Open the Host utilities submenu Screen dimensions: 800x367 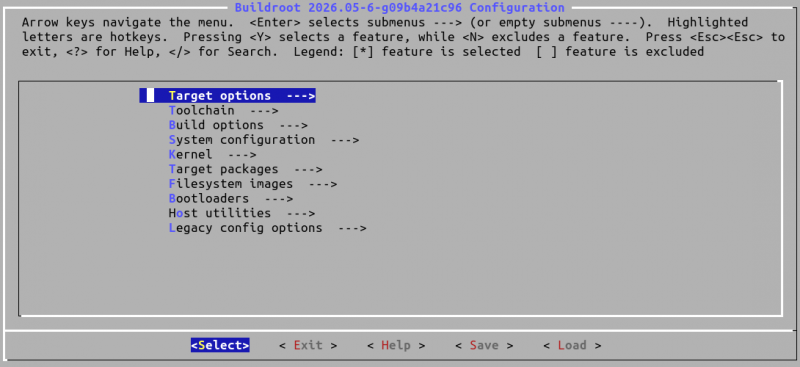[x=242, y=213]
